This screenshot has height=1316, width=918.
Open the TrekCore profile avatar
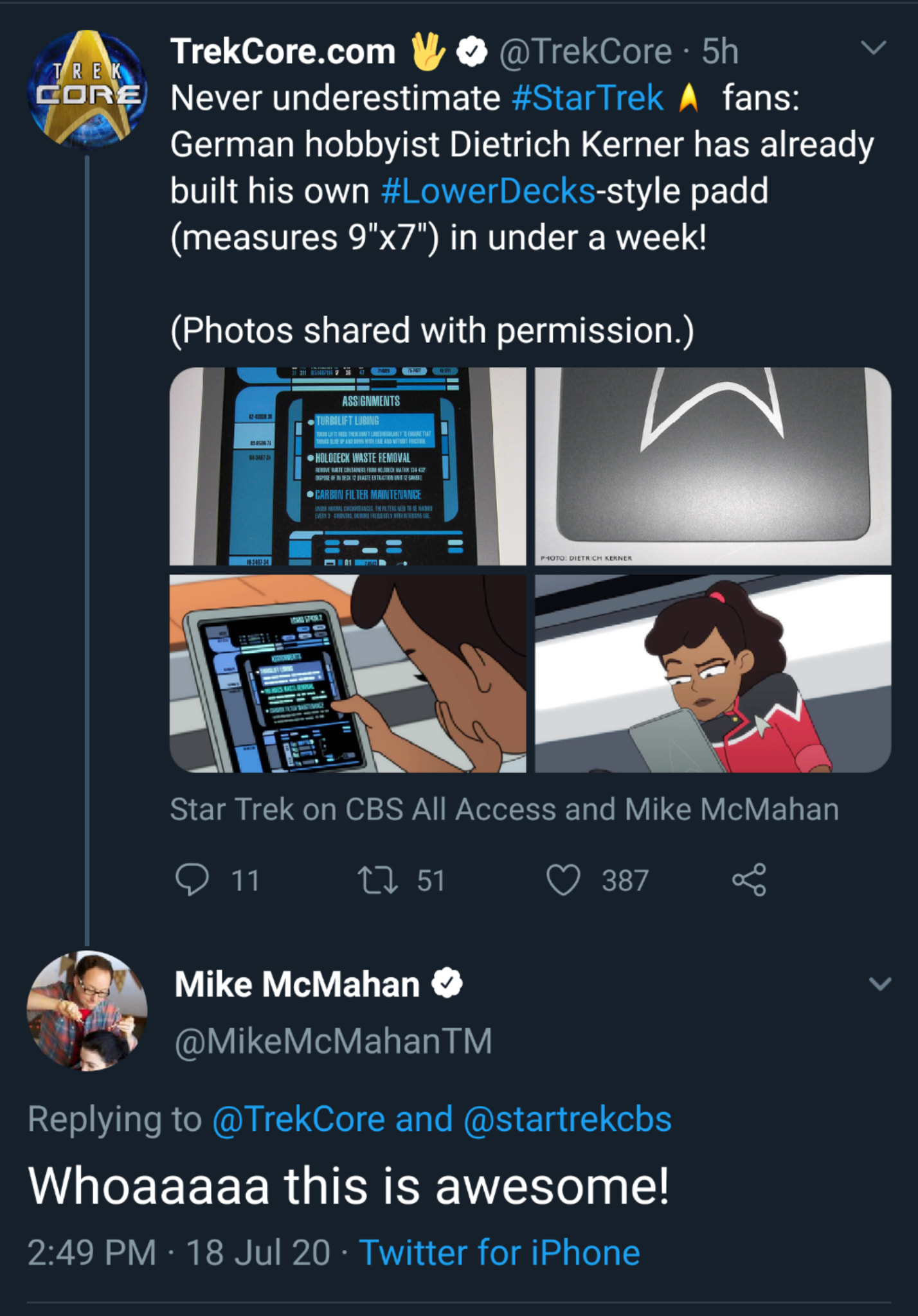[87, 89]
